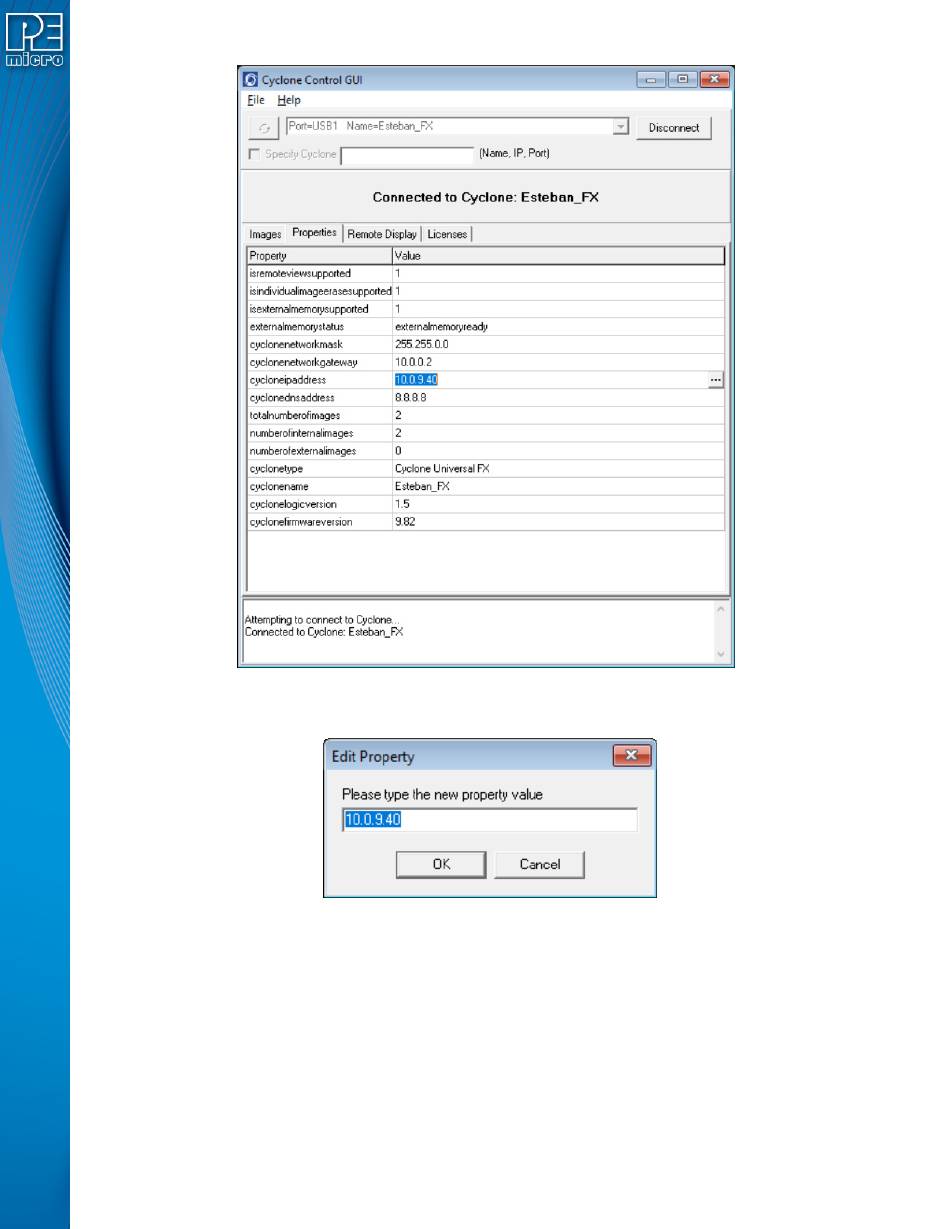This screenshot has height=1229, width=950.
Task: Select the cycloneipaddress property
Action: point(319,380)
